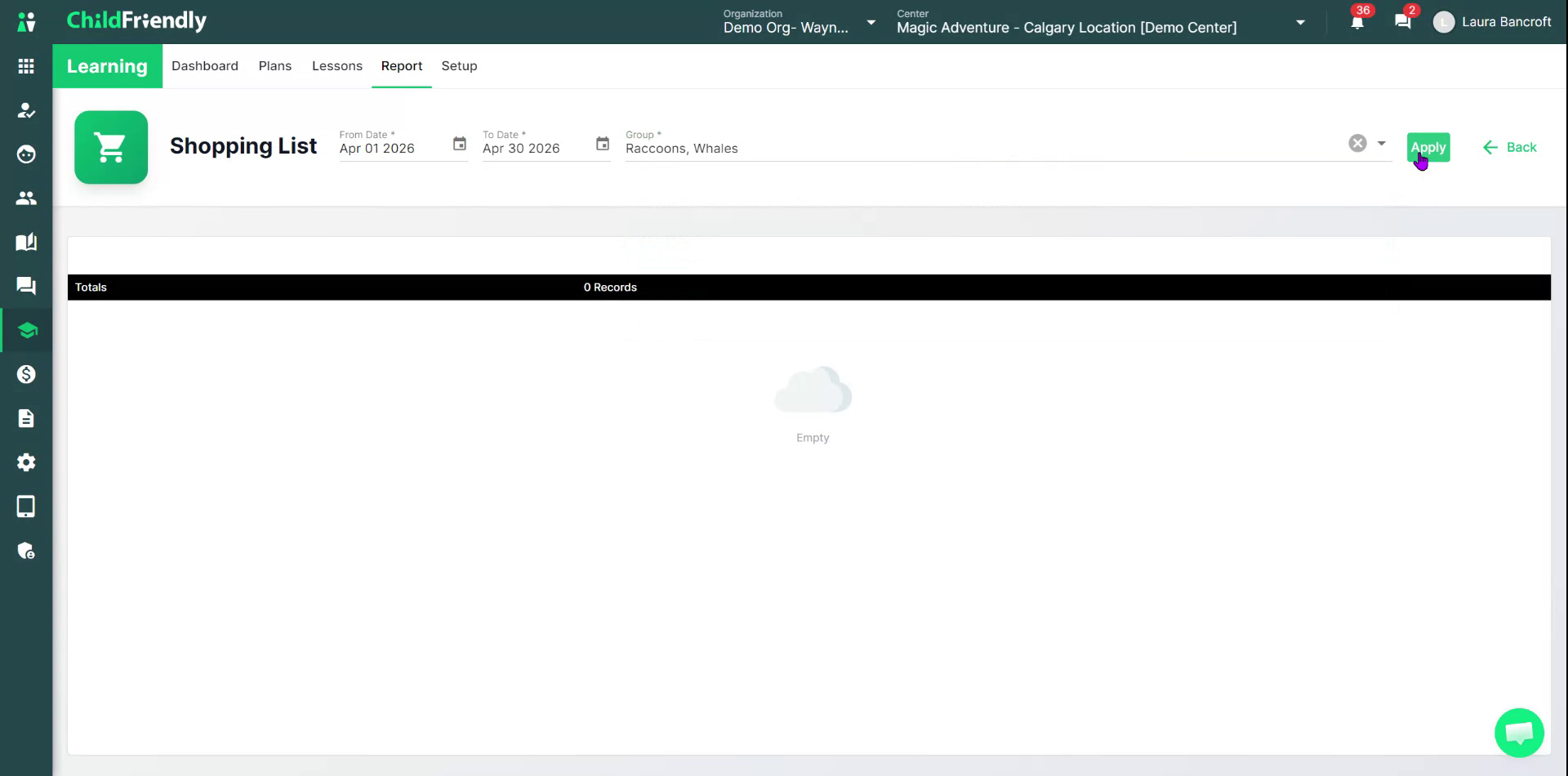The width and height of the screenshot is (1568, 776).
Task: Expand the Group dropdown arrow
Action: 1382,144
